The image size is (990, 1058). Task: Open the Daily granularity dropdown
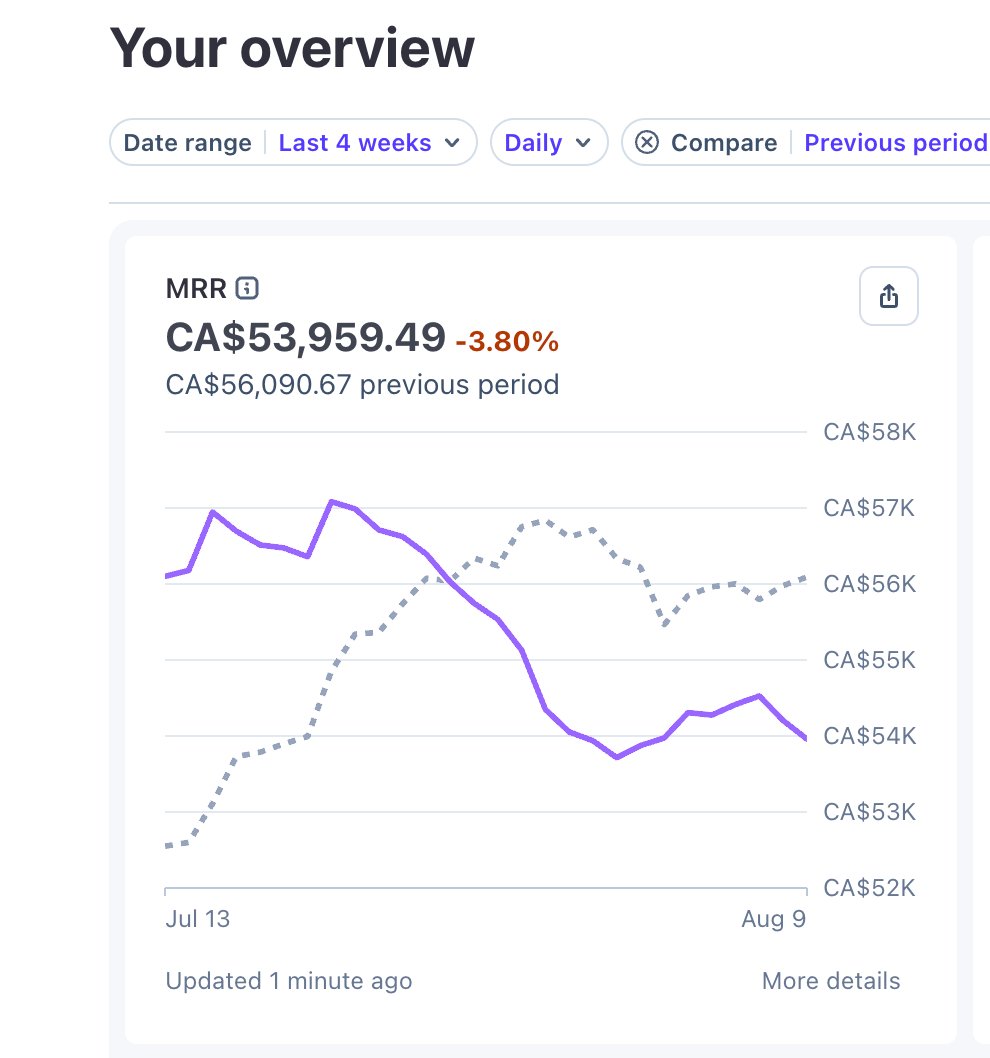click(x=549, y=142)
